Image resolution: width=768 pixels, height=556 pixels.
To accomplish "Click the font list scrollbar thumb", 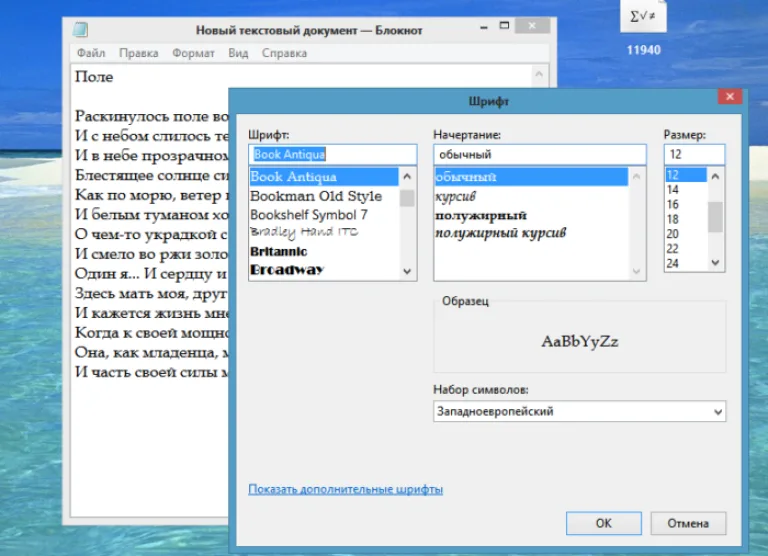I will [407, 198].
